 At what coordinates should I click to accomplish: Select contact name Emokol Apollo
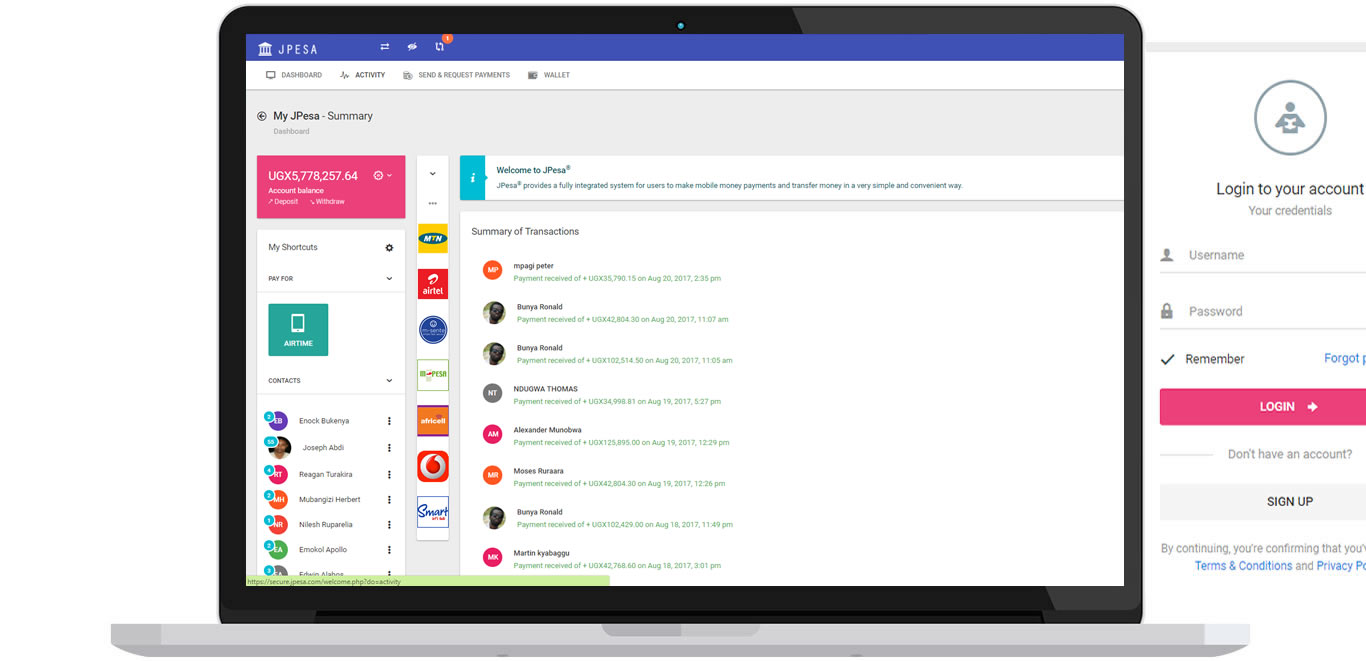pyautogui.click(x=324, y=550)
